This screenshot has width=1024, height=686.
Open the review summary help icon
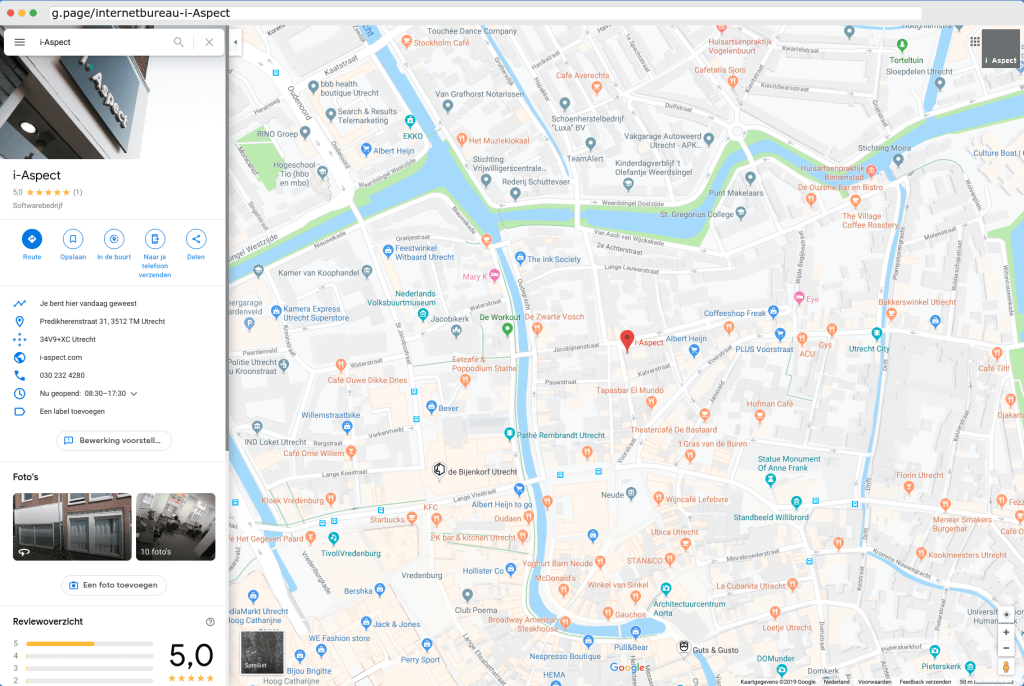click(210, 622)
